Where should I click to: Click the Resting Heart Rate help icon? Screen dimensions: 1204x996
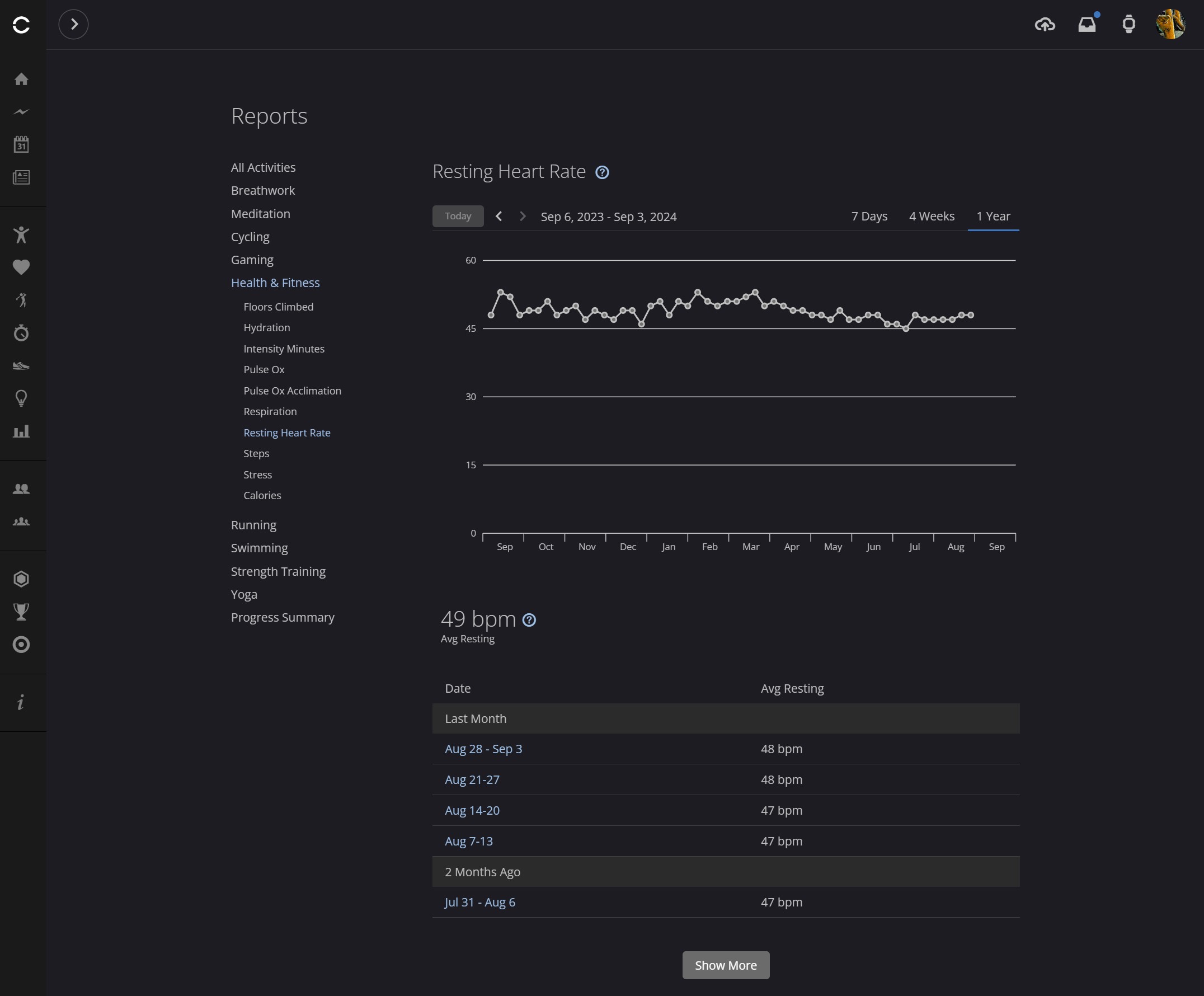(602, 172)
